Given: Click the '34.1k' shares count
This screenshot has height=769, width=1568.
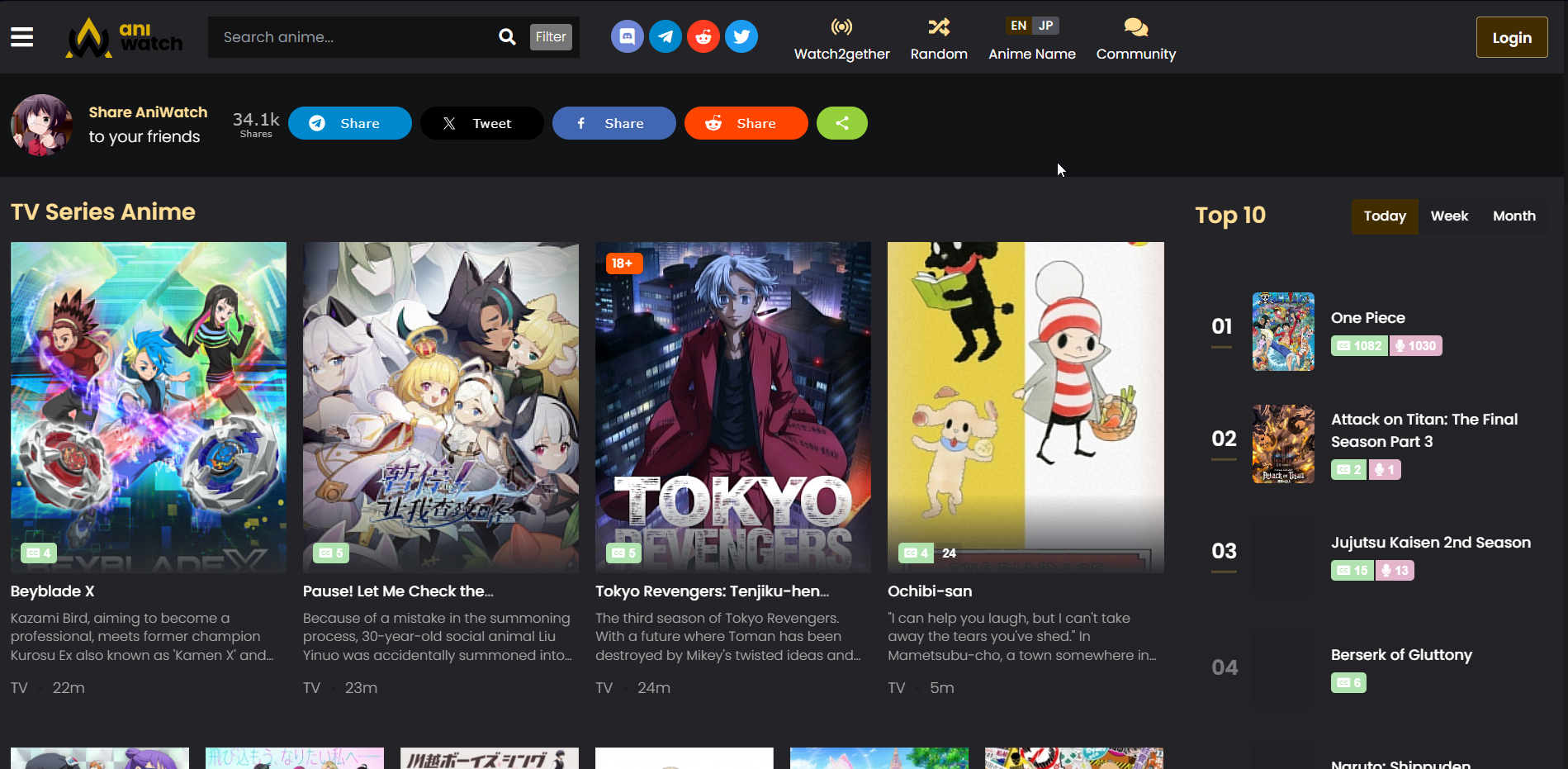Looking at the screenshot, I should (256, 120).
